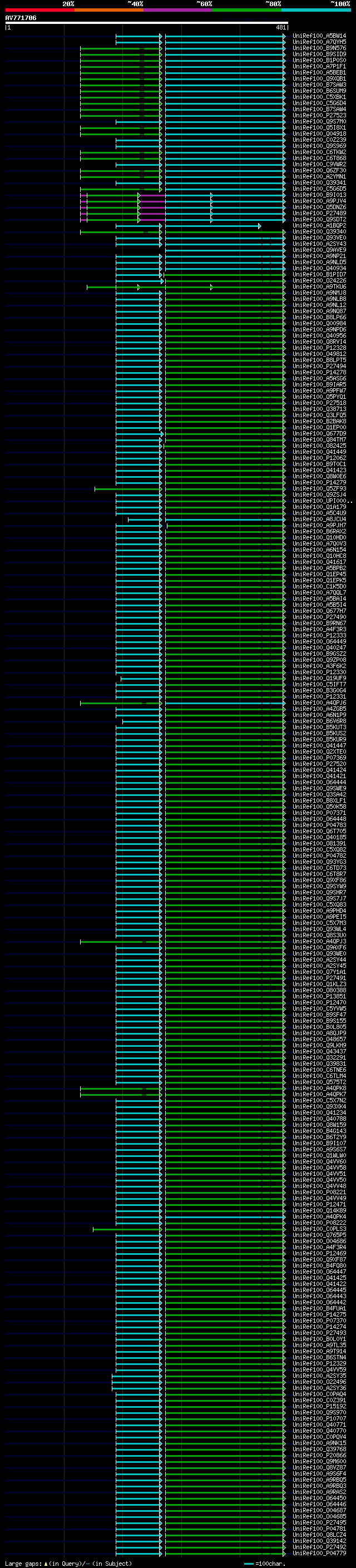Click the red ~20% identity legend segment

(x=39, y=10)
